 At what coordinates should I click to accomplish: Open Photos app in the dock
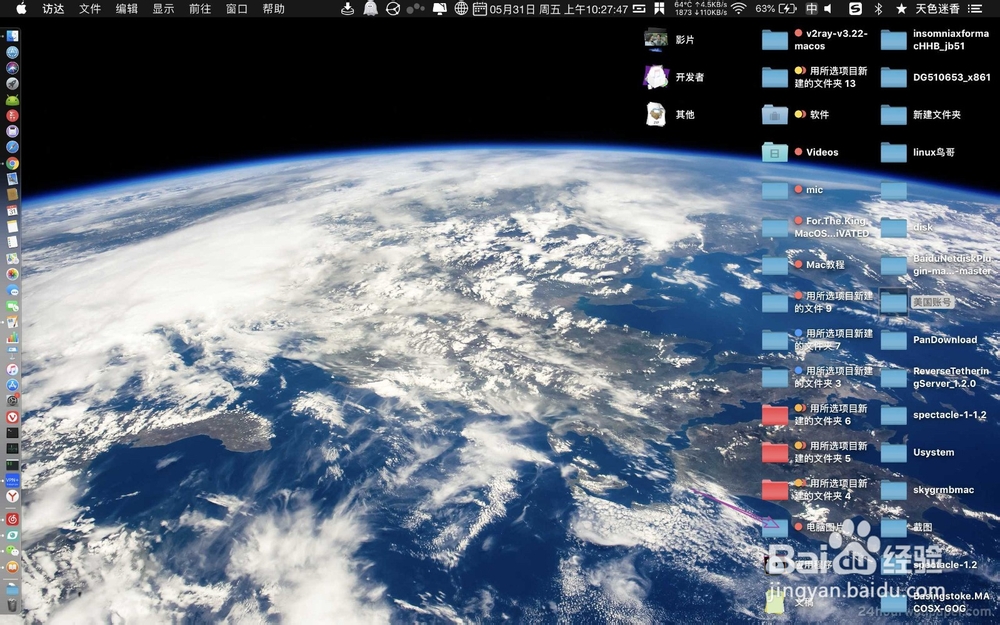(x=12, y=274)
